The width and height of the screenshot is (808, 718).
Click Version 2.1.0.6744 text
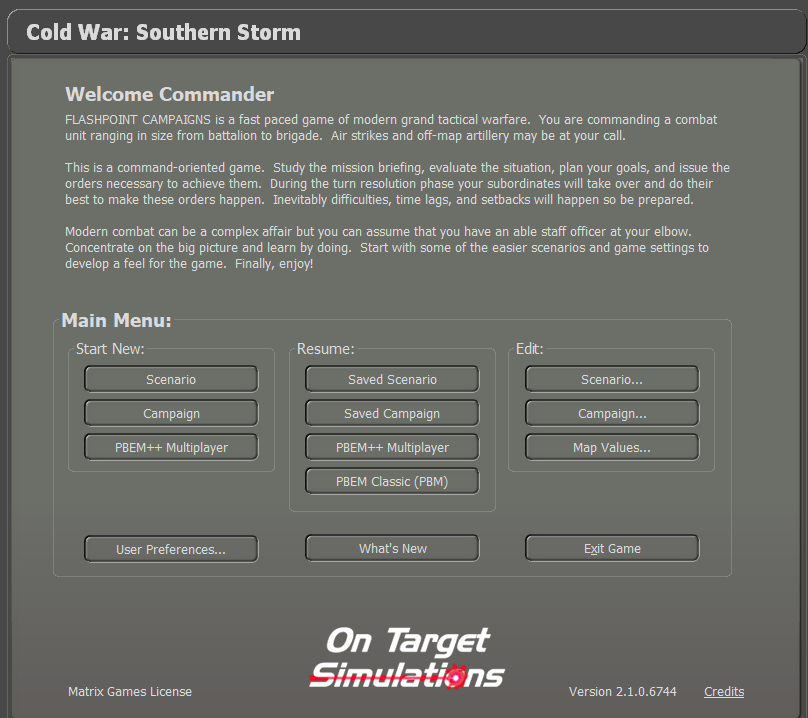622,692
